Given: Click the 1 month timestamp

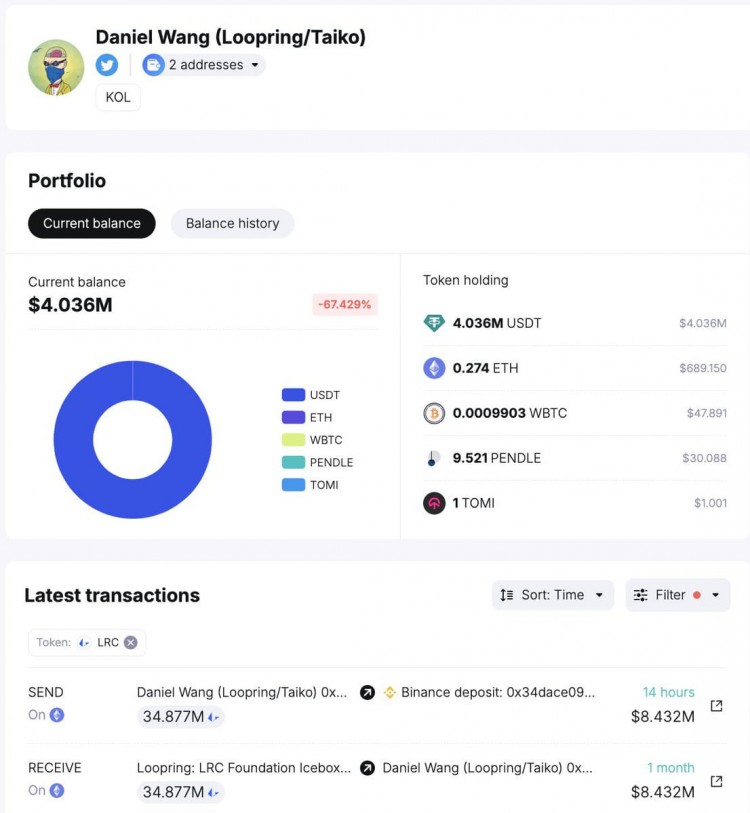Looking at the screenshot, I should click(671, 768).
